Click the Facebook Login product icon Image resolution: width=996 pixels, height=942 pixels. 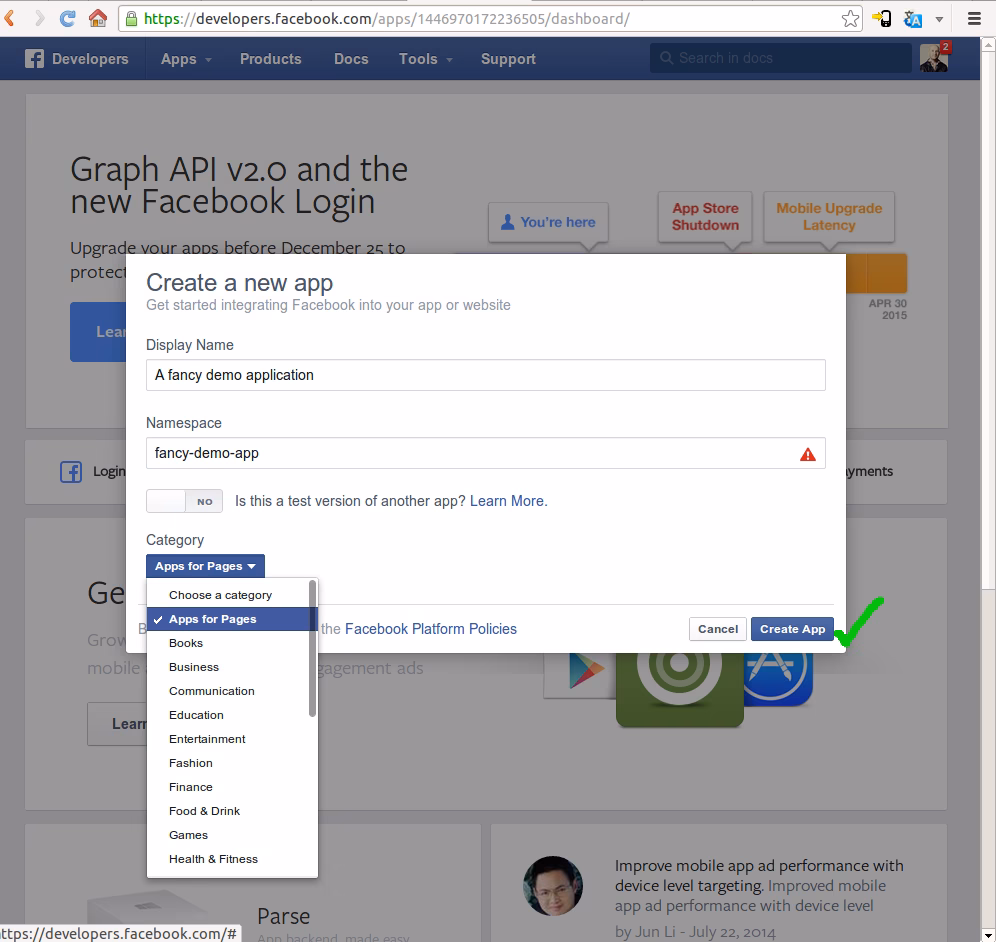[71, 472]
